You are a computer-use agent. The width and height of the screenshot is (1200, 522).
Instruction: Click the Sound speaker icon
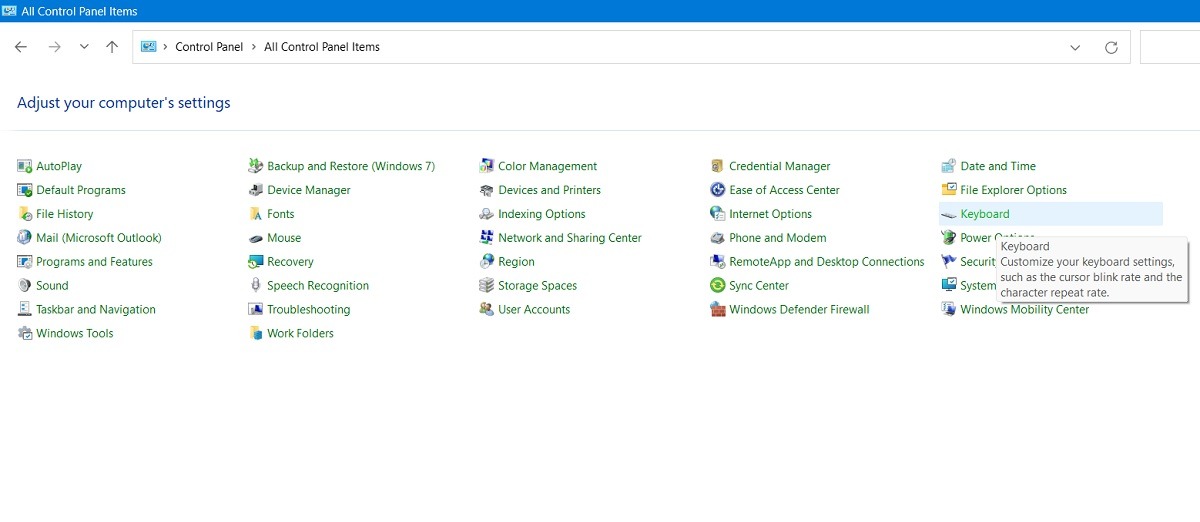pyautogui.click(x=25, y=286)
